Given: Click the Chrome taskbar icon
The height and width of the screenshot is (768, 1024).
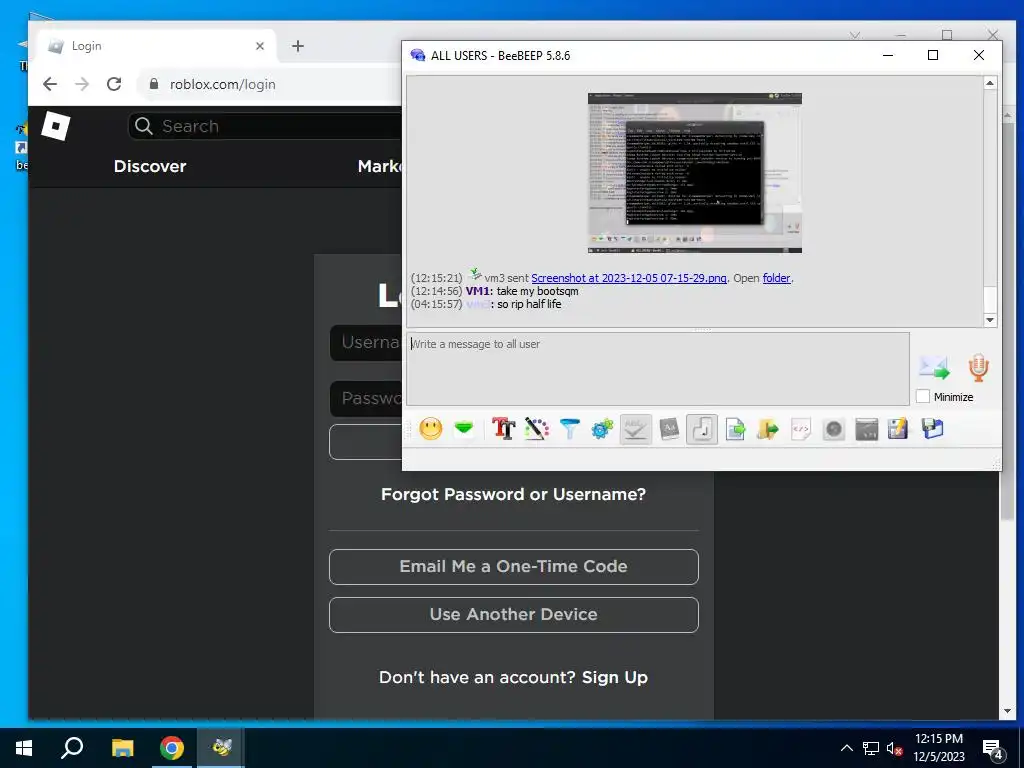Looking at the screenshot, I should [x=172, y=748].
